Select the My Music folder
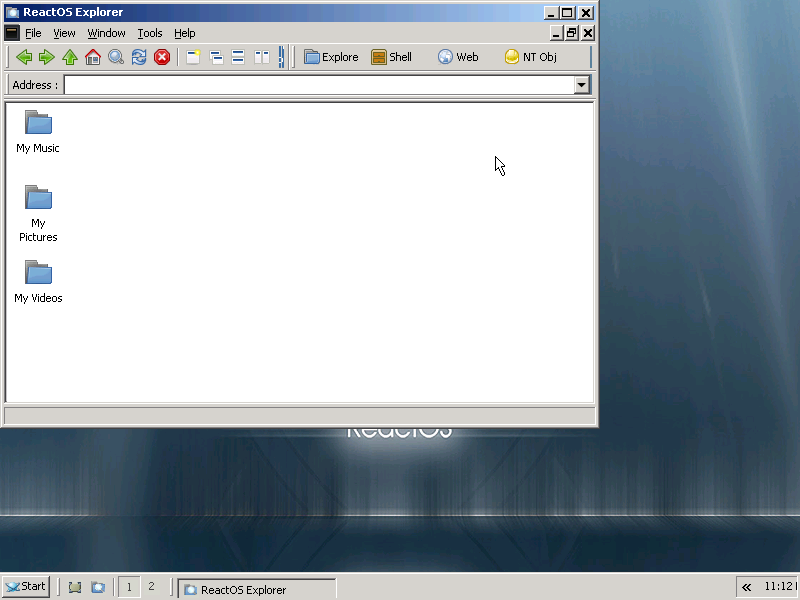The width and height of the screenshot is (800, 600). (x=38, y=132)
